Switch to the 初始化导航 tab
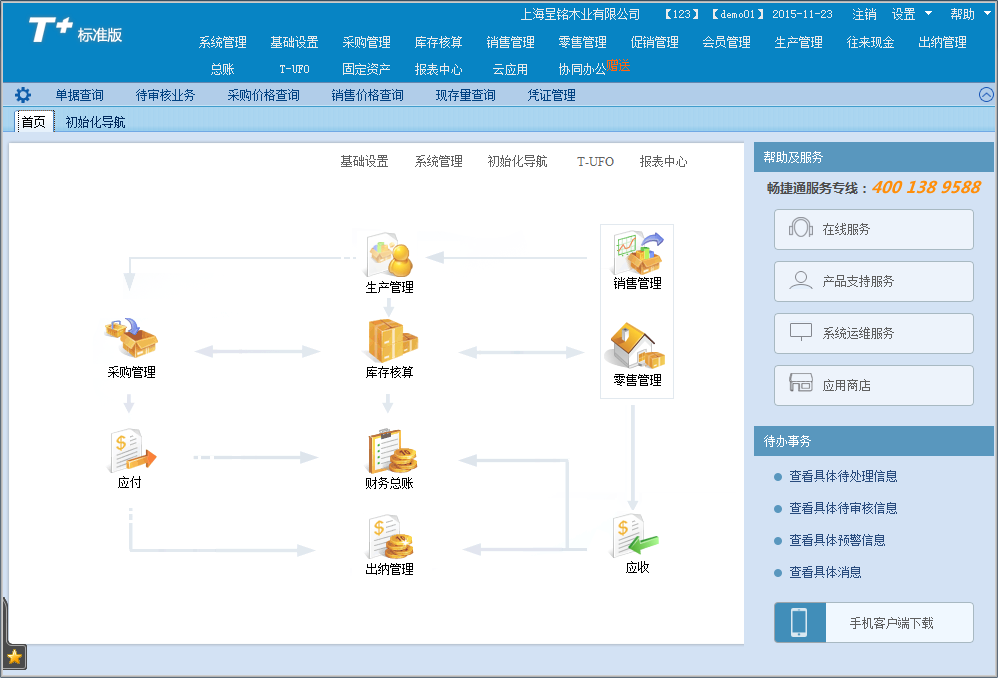 coord(95,122)
